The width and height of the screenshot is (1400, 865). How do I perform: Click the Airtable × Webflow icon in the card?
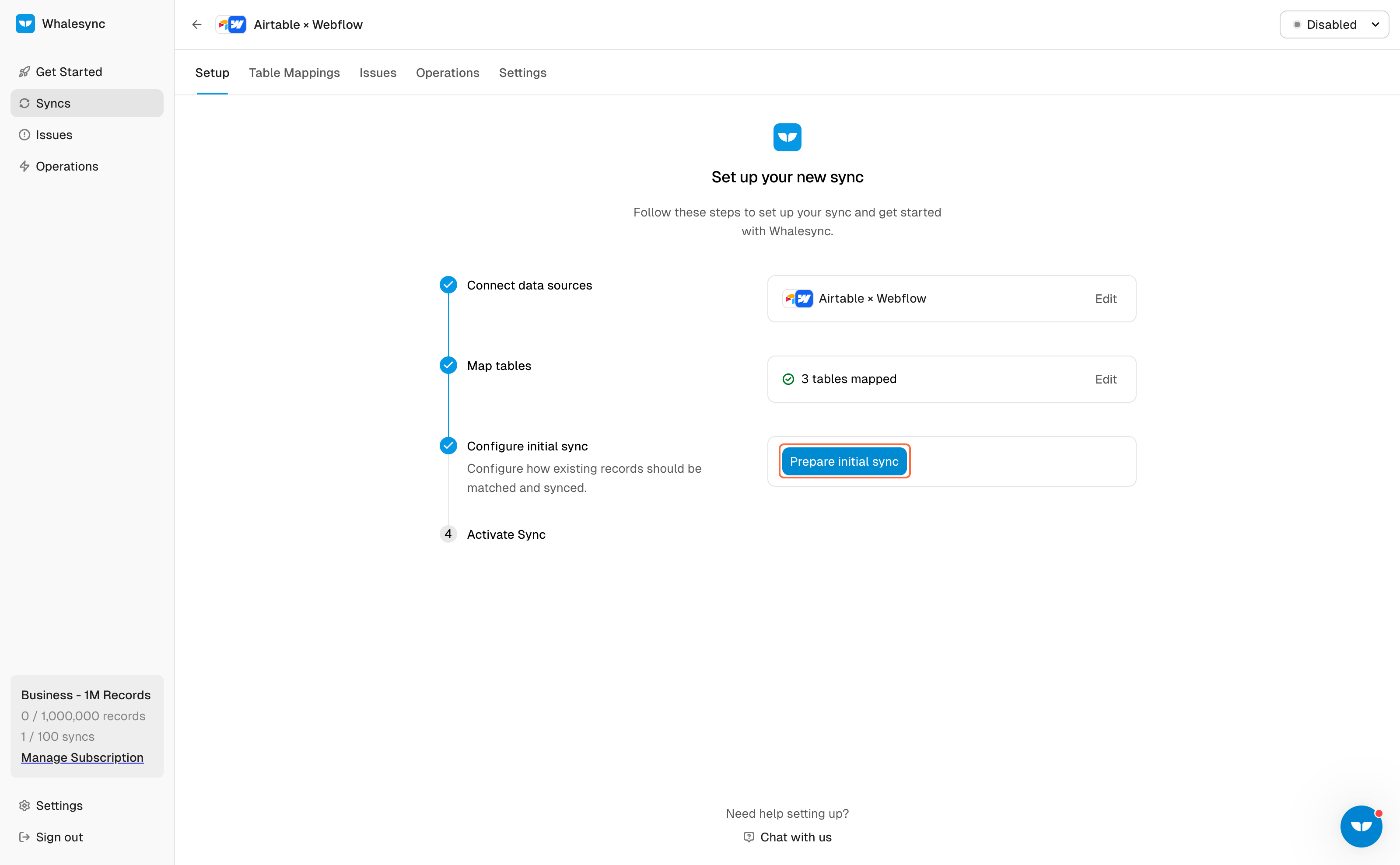(x=798, y=299)
